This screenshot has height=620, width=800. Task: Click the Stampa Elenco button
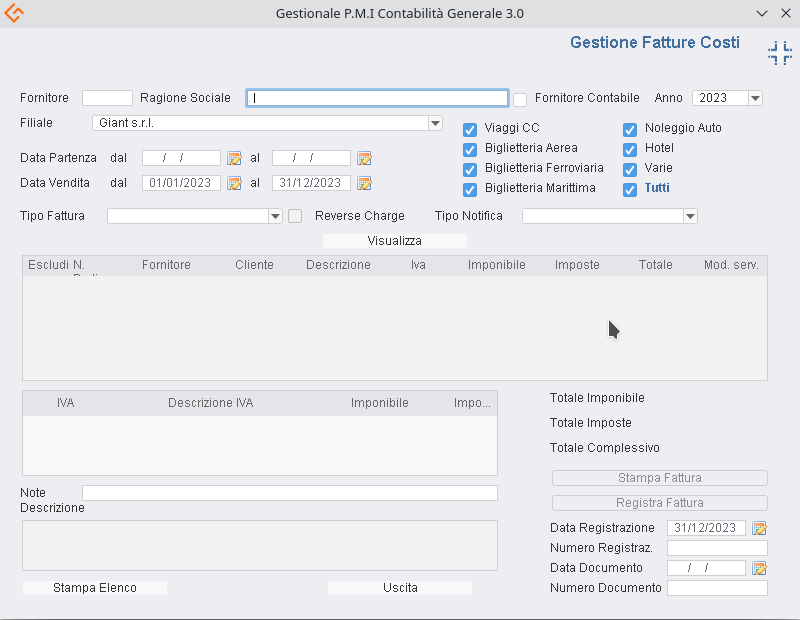coord(95,588)
